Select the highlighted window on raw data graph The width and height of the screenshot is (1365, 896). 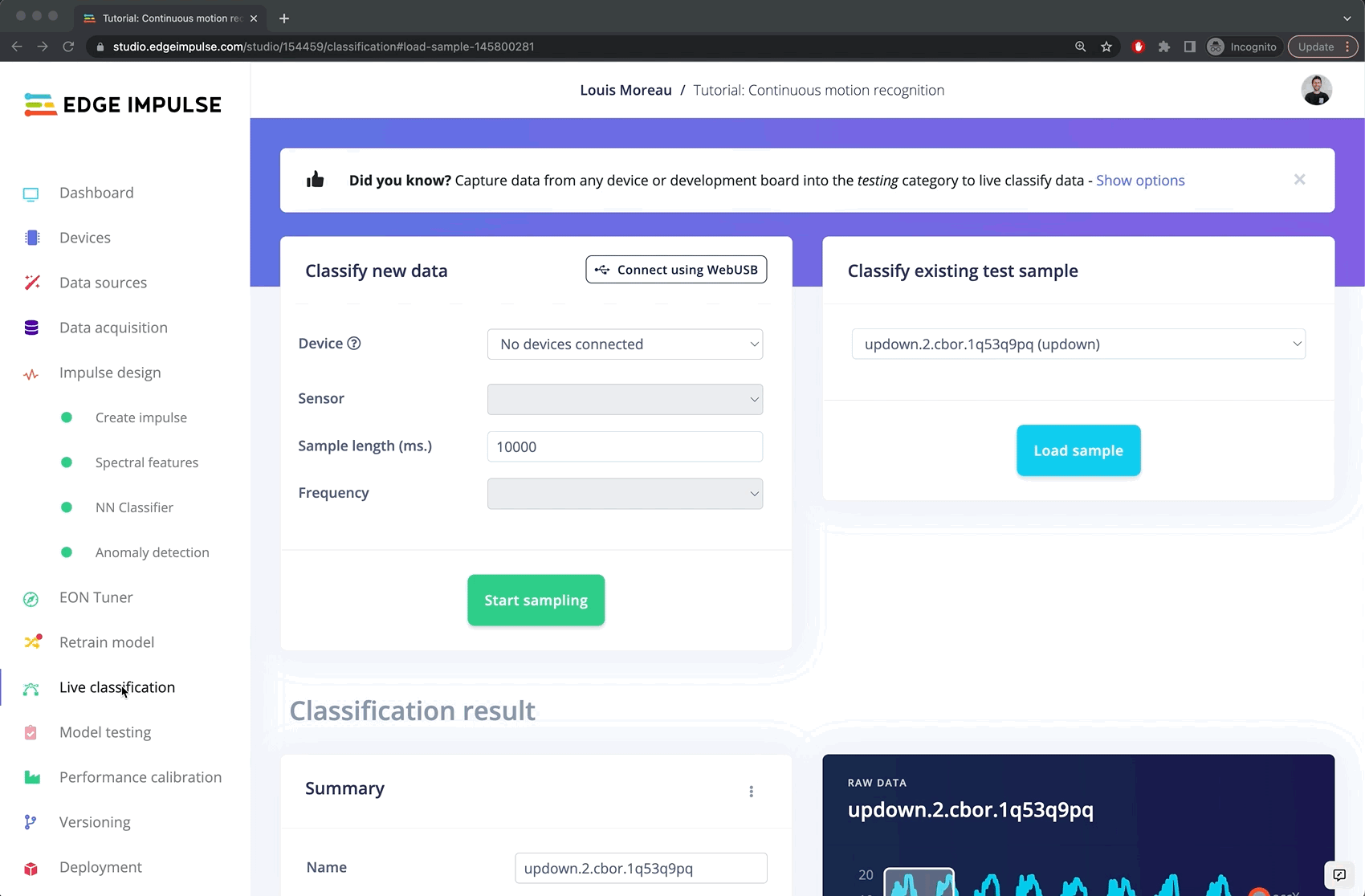(x=919, y=882)
